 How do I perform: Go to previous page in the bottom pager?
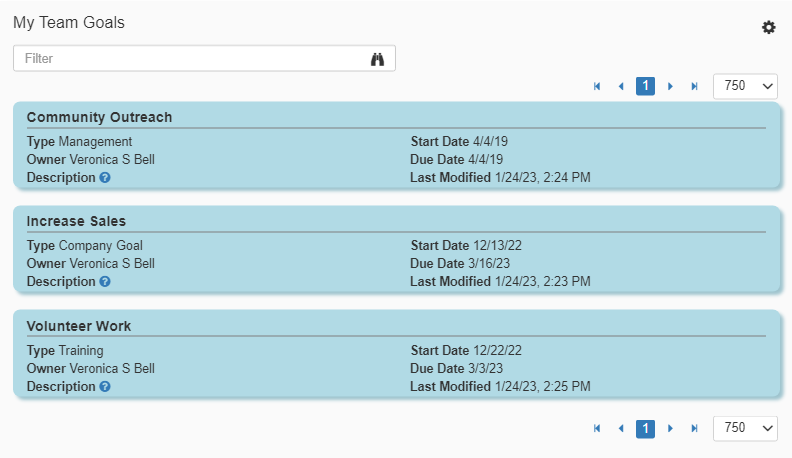pyautogui.click(x=621, y=428)
